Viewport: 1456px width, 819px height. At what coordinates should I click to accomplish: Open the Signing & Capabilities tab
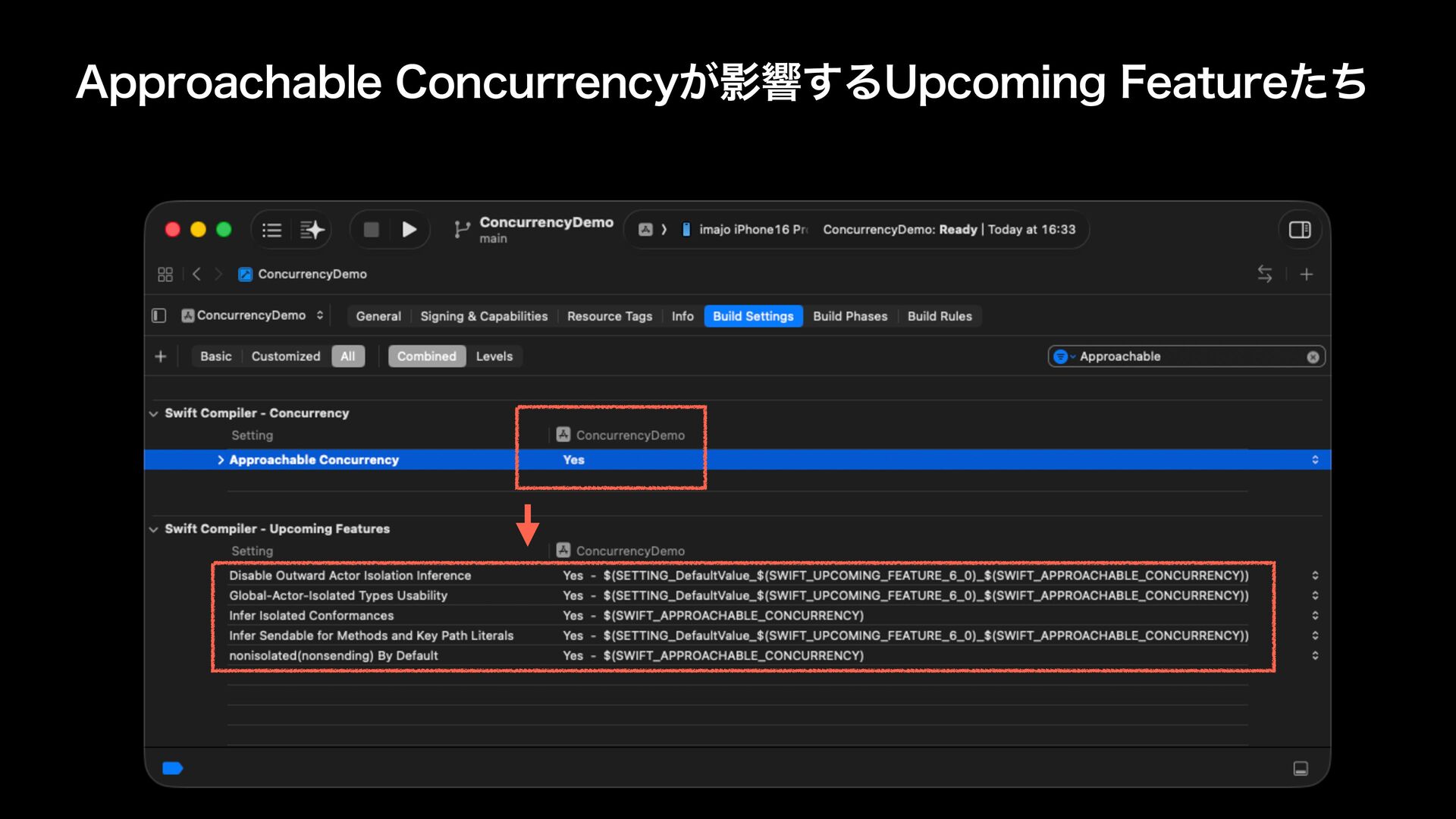coord(483,316)
